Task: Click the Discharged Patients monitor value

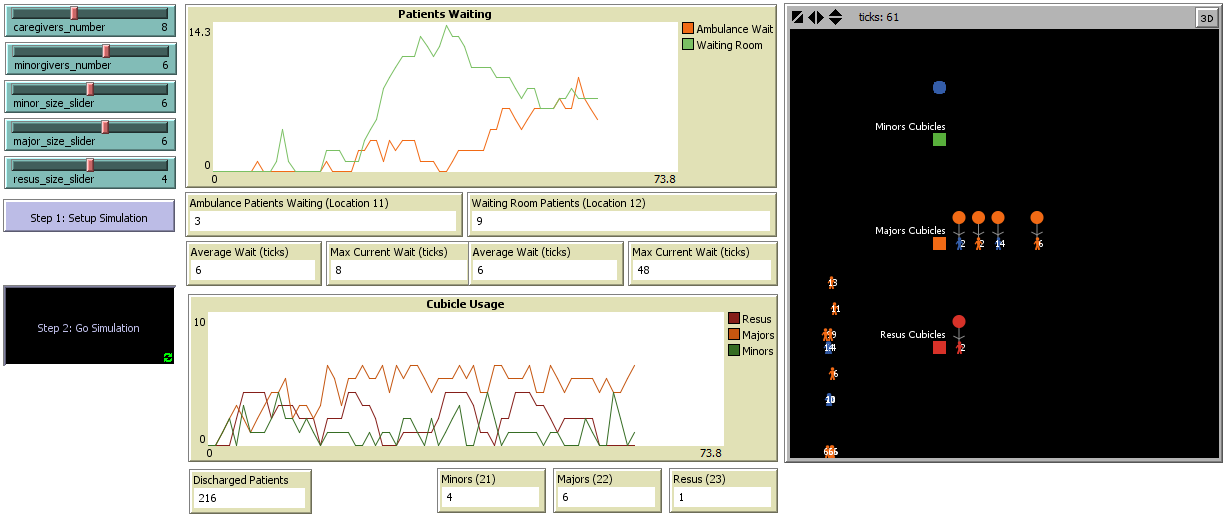Action: tap(249, 498)
